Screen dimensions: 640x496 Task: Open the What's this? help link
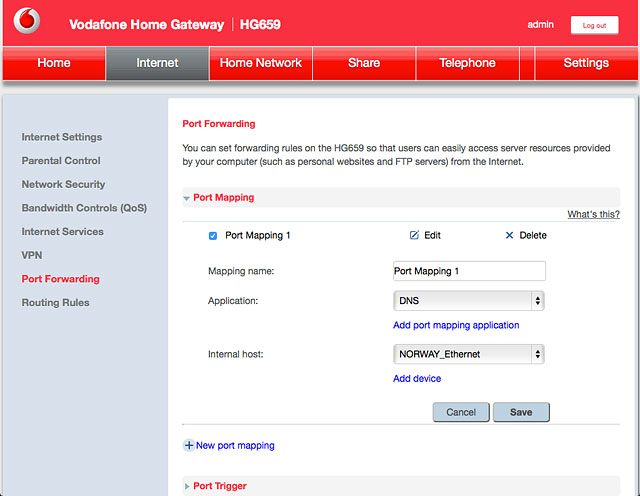[593, 214]
